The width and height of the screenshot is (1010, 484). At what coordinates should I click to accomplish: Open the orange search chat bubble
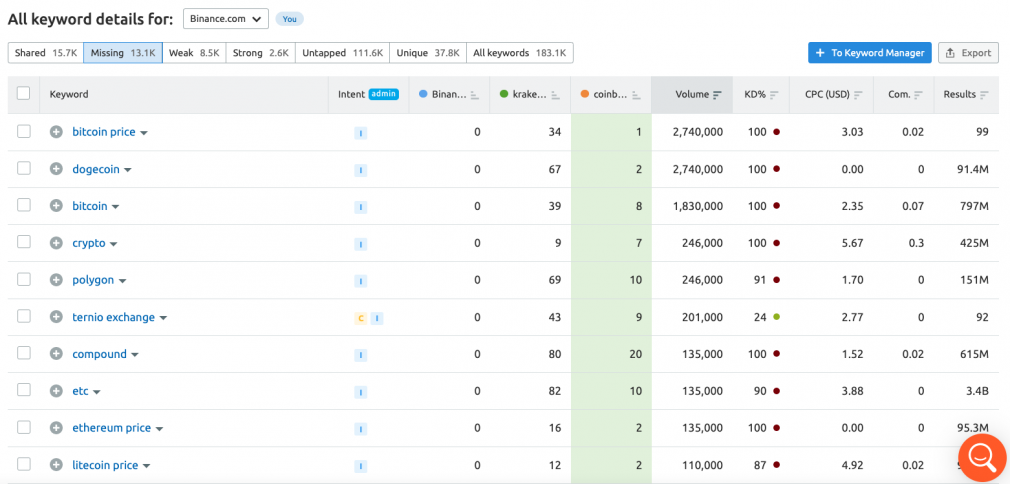coord(982,457)
